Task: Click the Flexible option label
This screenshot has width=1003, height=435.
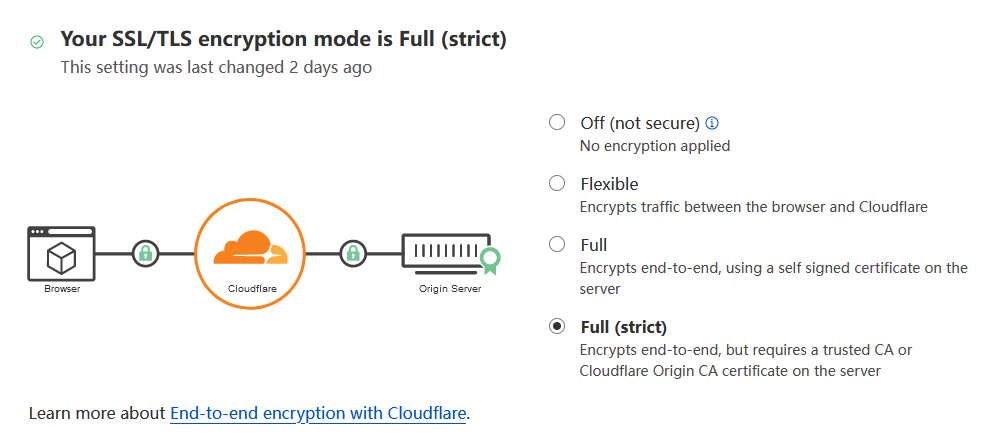Action: click(609, 184)
